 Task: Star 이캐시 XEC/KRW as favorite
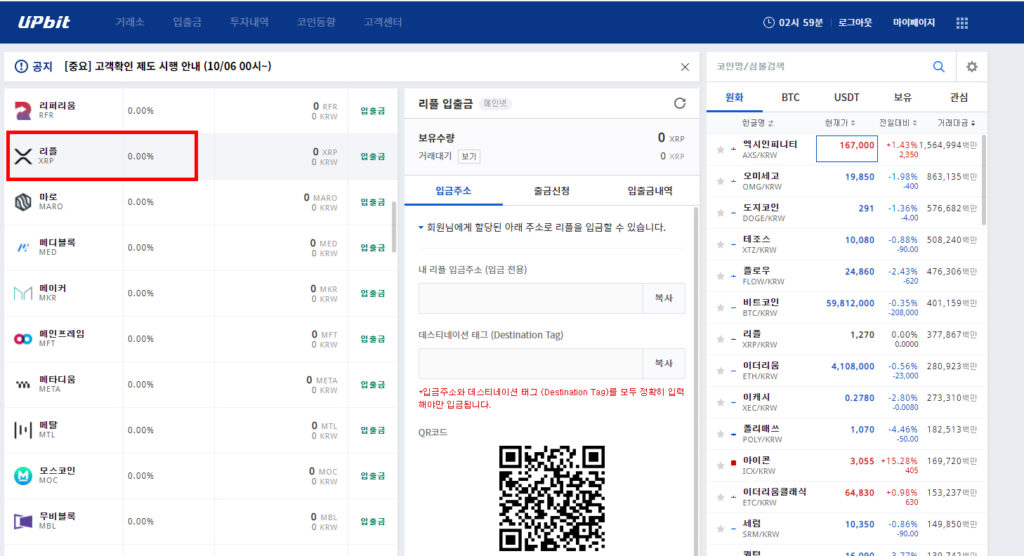pos(720,402)
